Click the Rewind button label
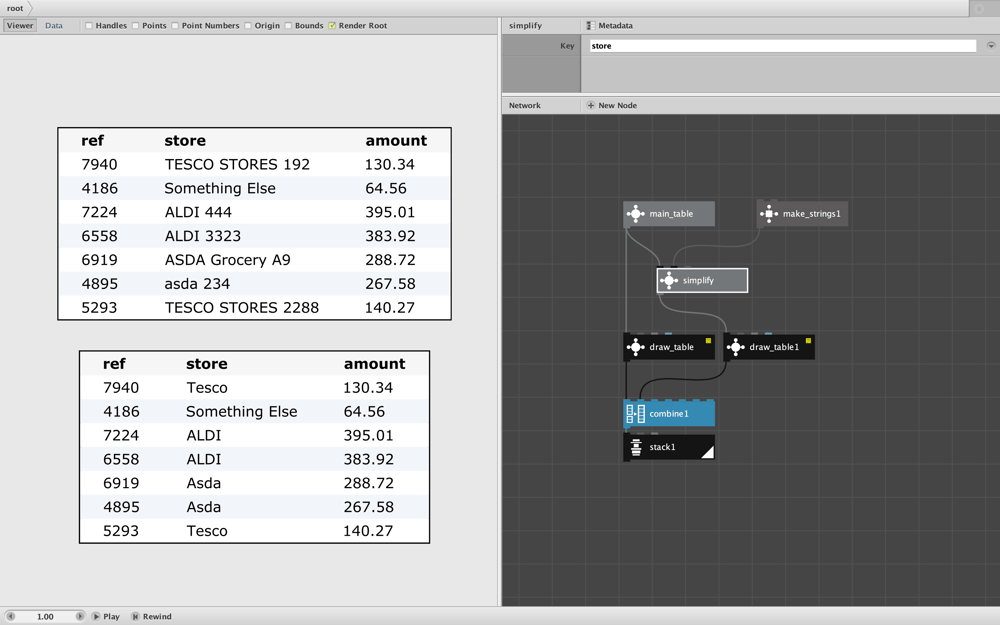 pos(157,616)
